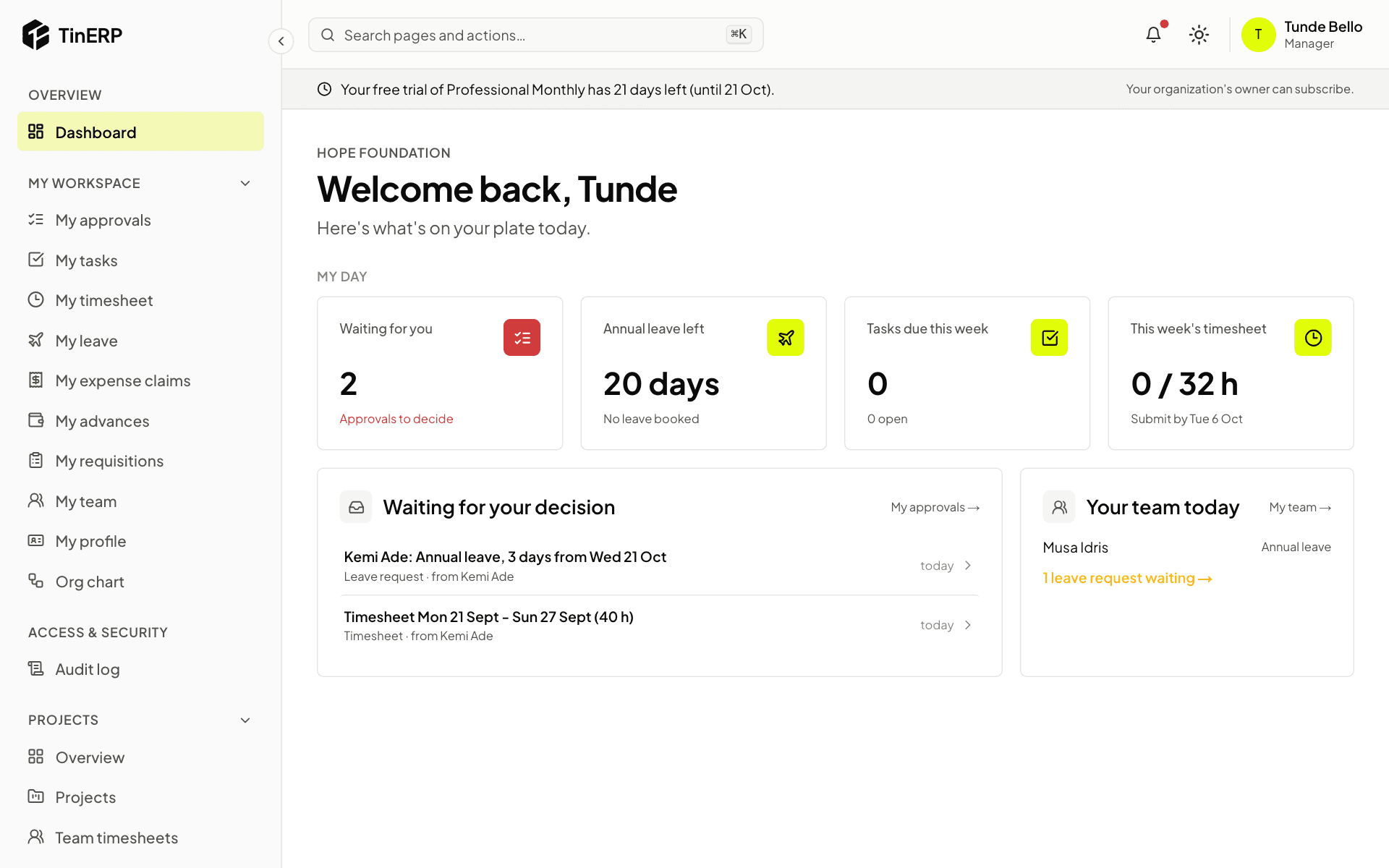Image resolution: width=1389 pixels, height=868 pixels.
Task: Open the Timesheet Mon 21 Sept entry
Action: (660, 626)
